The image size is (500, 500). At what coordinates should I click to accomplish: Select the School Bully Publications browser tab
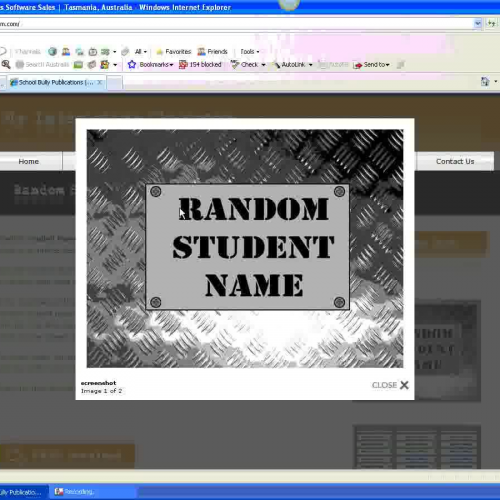coord(56,82)
